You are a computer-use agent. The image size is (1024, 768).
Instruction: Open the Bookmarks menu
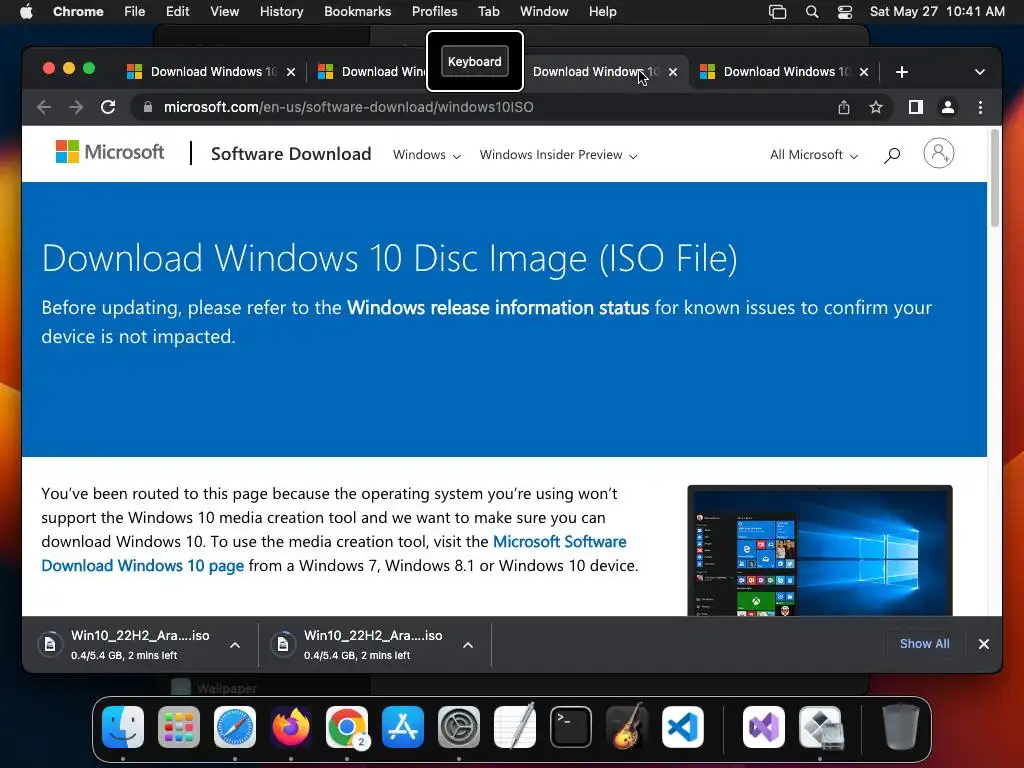(357, 12)
